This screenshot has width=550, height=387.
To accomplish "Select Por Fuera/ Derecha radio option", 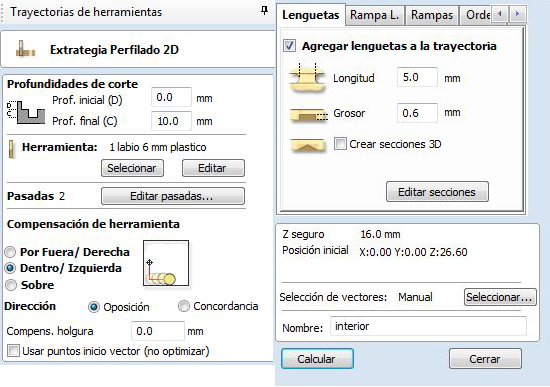I will (11, 252).
